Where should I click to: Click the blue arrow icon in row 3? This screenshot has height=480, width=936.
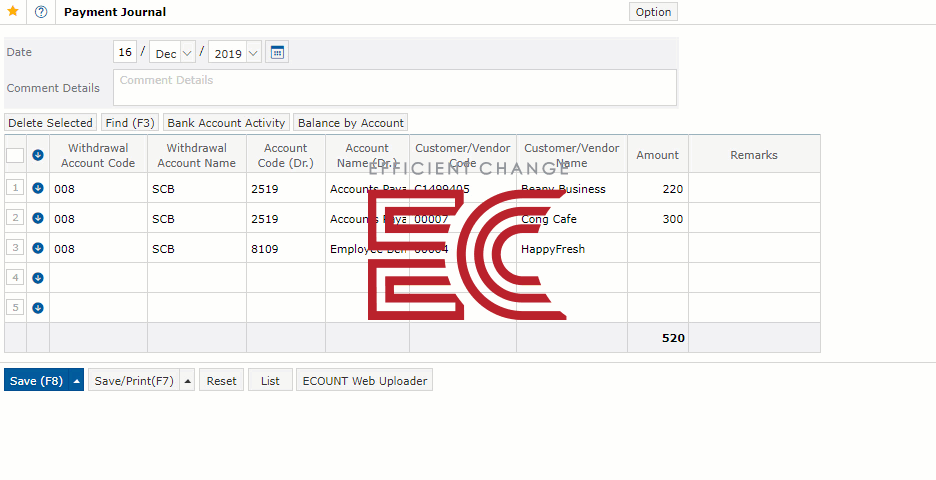pyautogui.click(x=38, y=248)
